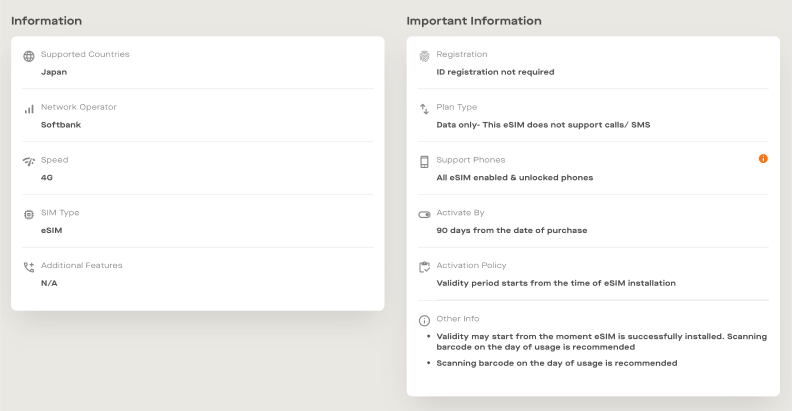
Task: Click the 90 days from purchase text
Action: pos(512,230)
